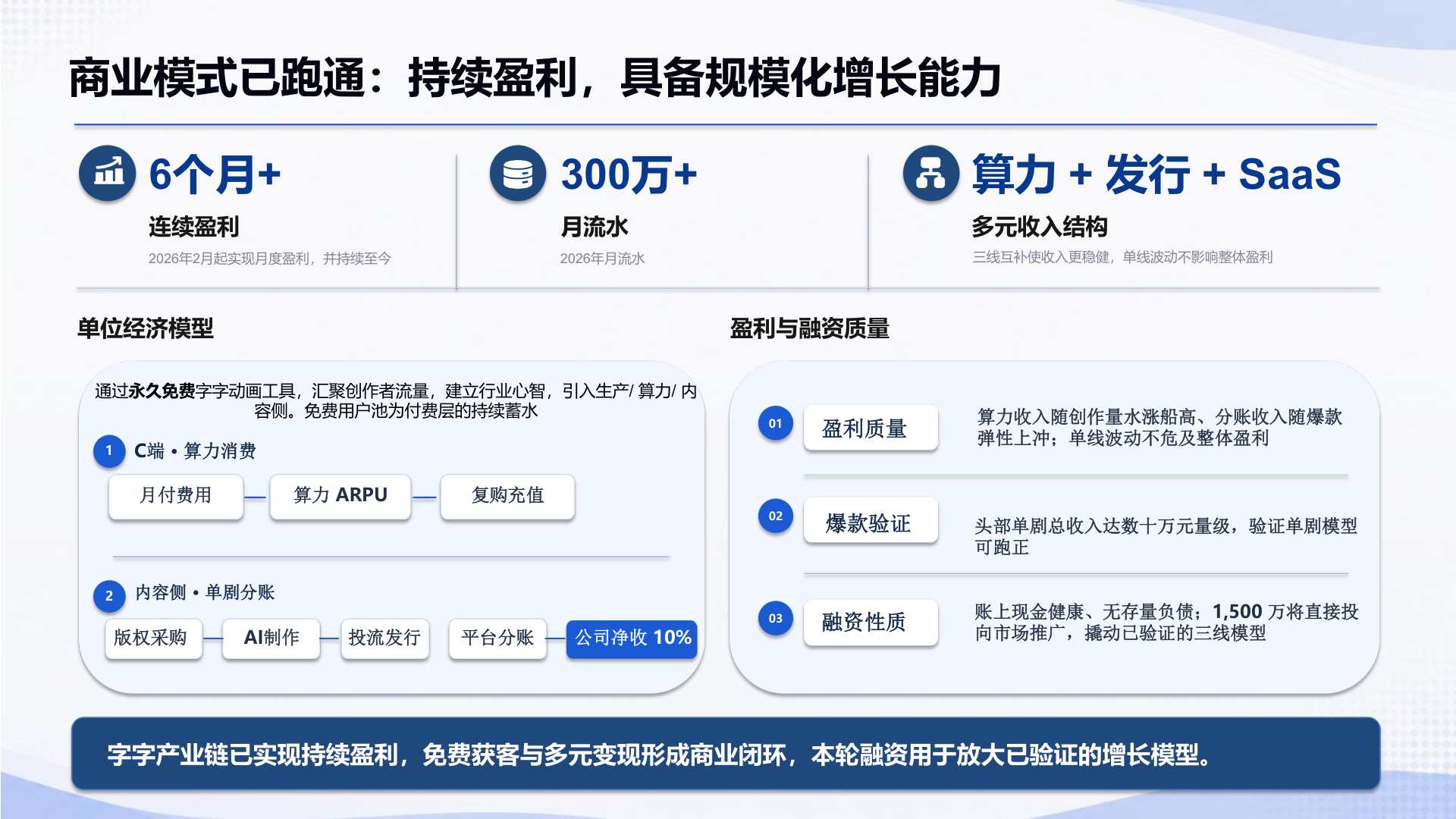This screenshot has height=819, width=1456.
Task: Click the blue 公司净收 10% box
Action: pyautogui.click(x=632, y=639)
